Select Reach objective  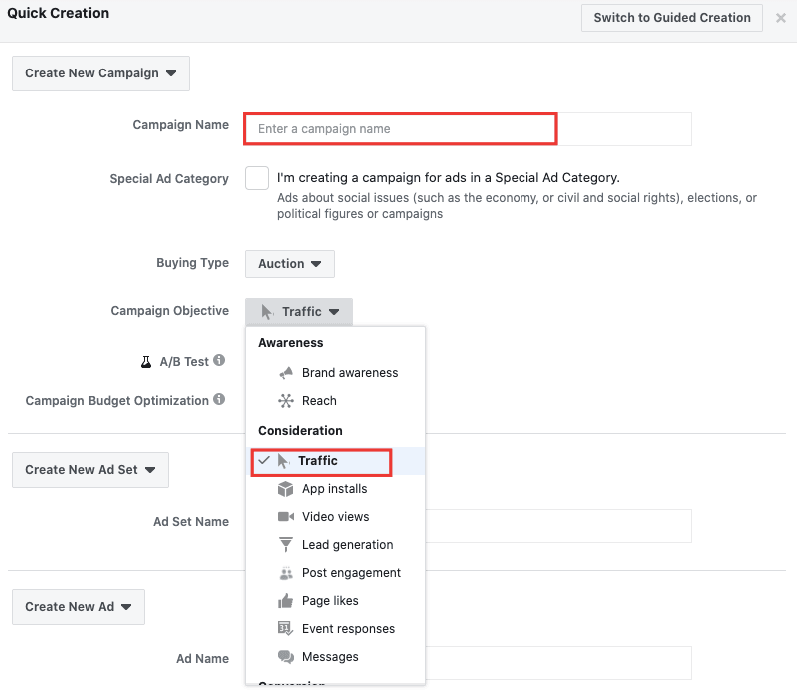335,401
